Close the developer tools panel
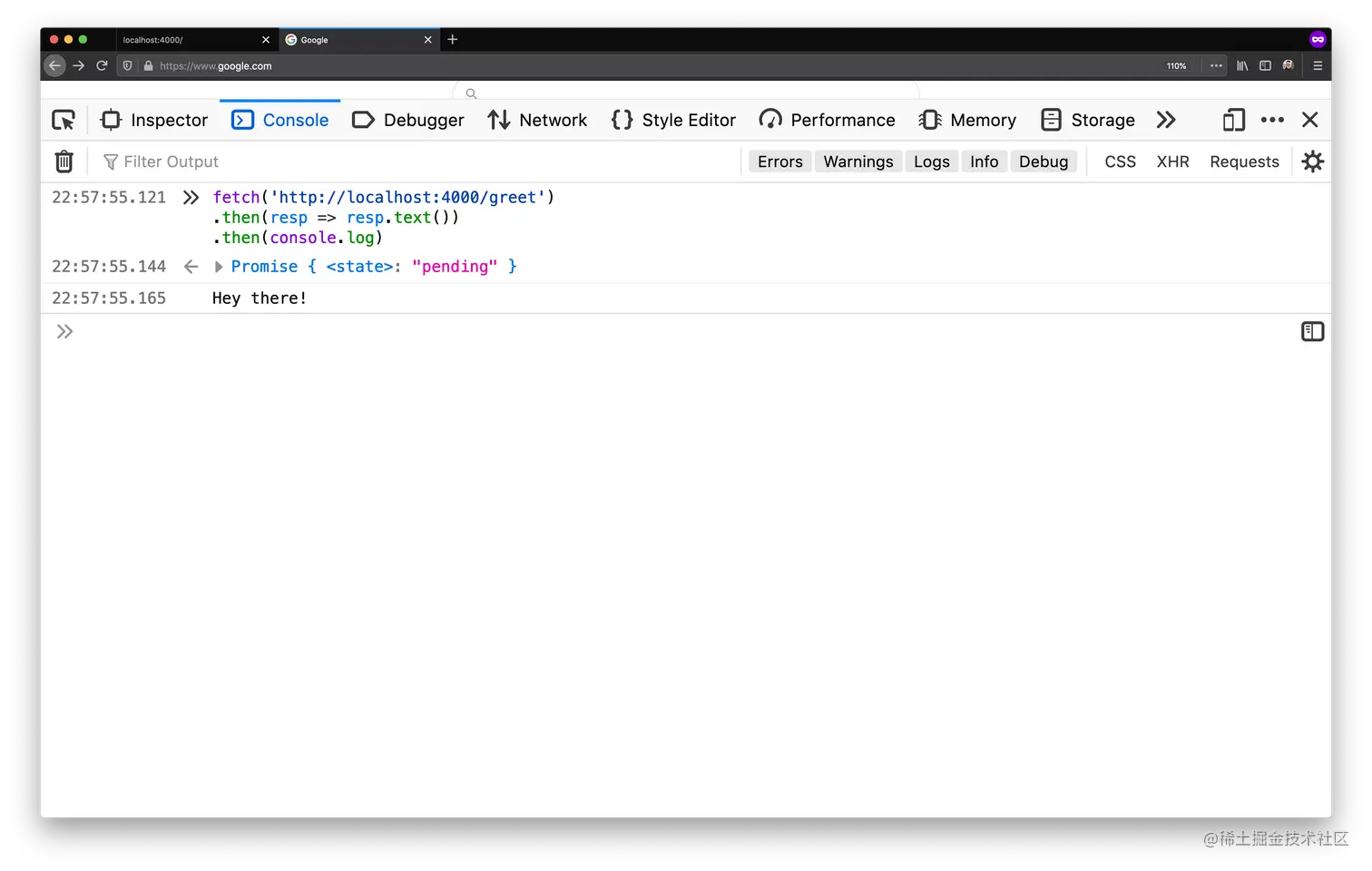Screen dimensions: 1372x871 coord(1310,120)
